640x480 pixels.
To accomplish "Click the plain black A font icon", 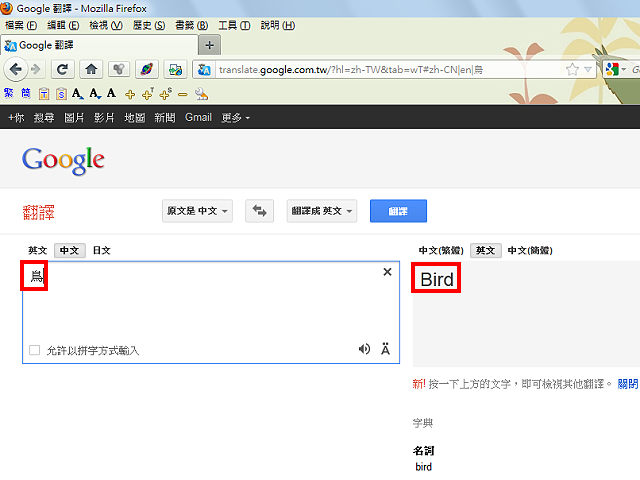I will [x=111, y=93].
